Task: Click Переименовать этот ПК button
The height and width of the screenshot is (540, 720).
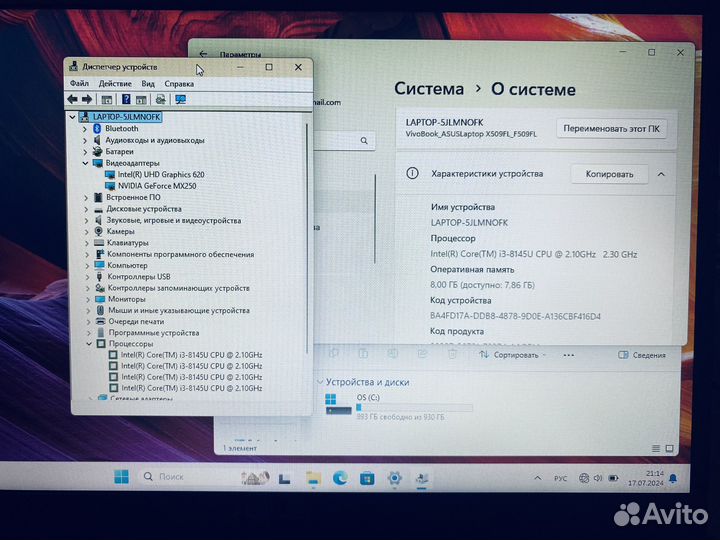Action: pos(611,129)
